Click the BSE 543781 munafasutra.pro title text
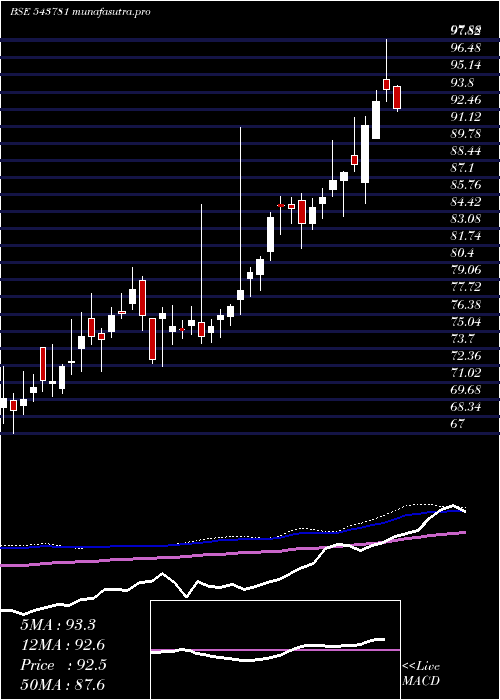The image size is (500, 700). (x=80, y=12)
